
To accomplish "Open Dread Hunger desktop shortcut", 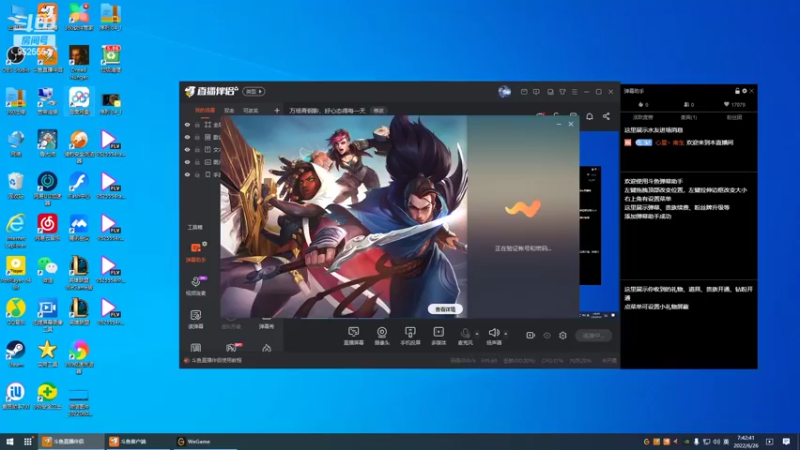I will coord(79,62).
